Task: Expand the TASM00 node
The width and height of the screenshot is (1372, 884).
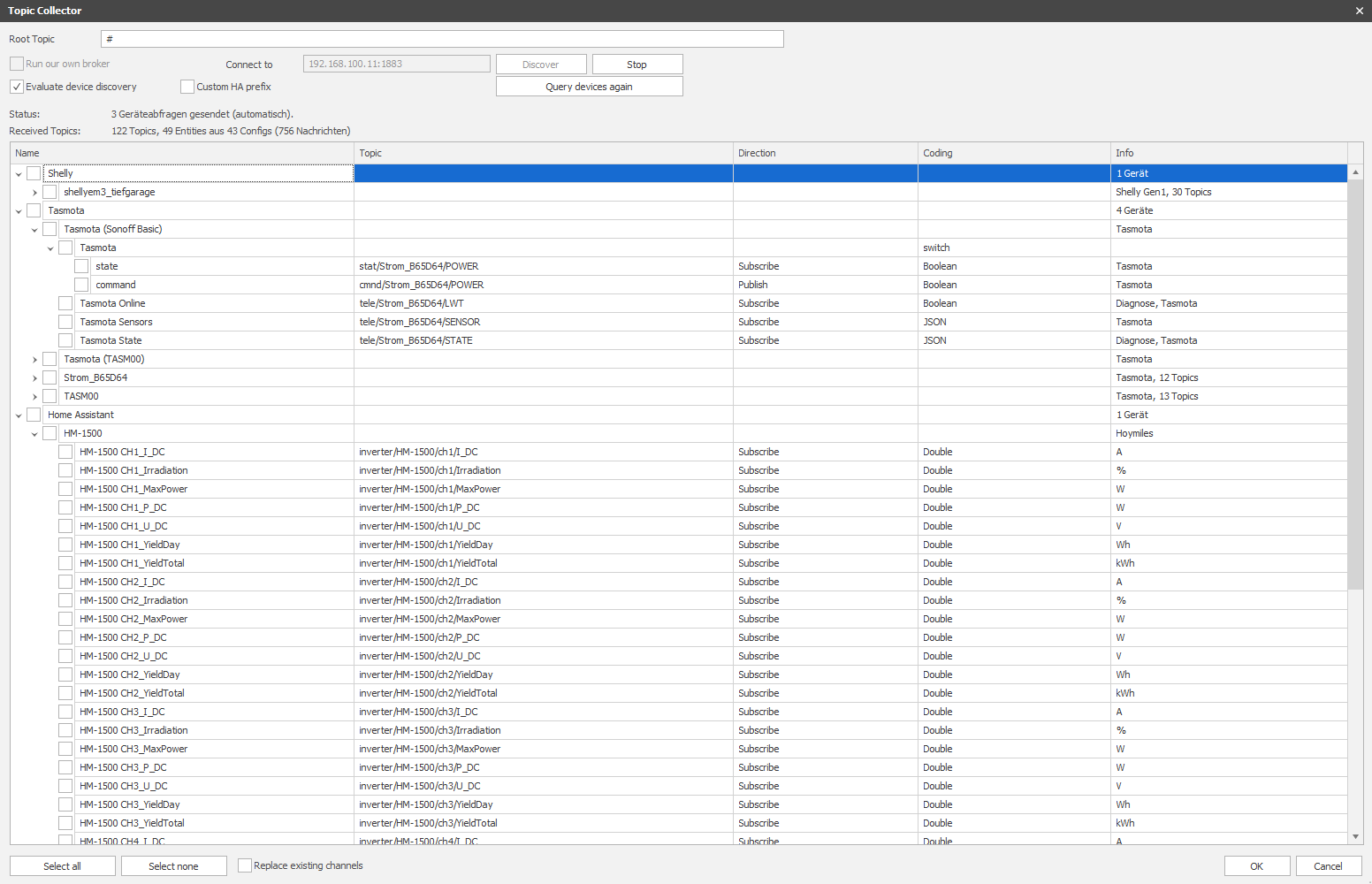Action: [34, 397]
